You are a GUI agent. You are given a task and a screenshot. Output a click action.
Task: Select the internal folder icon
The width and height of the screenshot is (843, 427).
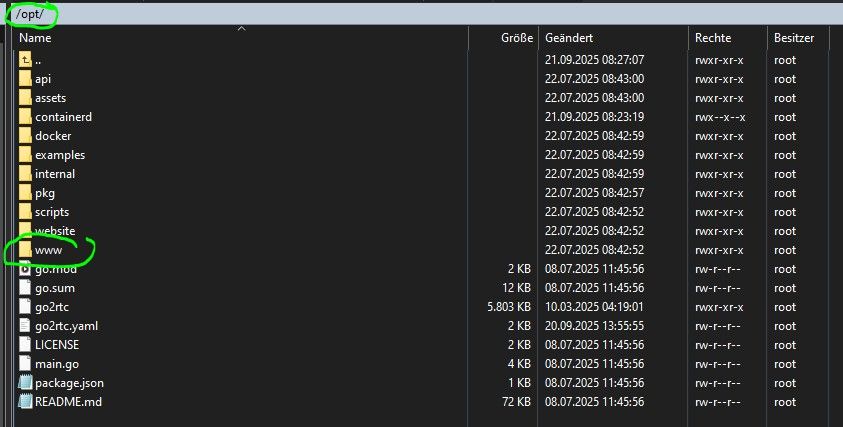pyautogui.click(x=25, y=174)
